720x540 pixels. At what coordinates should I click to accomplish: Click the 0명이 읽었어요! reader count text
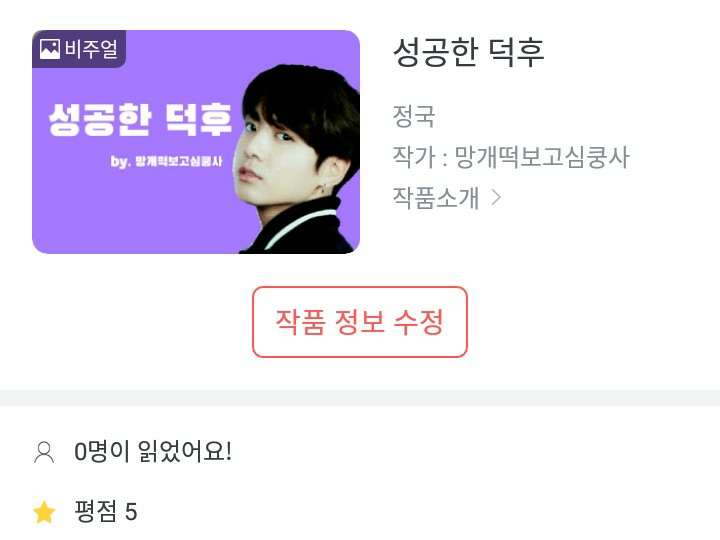click(x=153, y=451)
